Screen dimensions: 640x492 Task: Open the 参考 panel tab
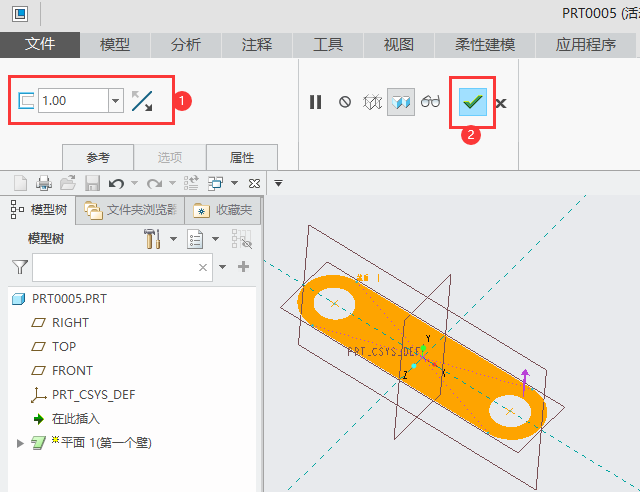(97, 158)
